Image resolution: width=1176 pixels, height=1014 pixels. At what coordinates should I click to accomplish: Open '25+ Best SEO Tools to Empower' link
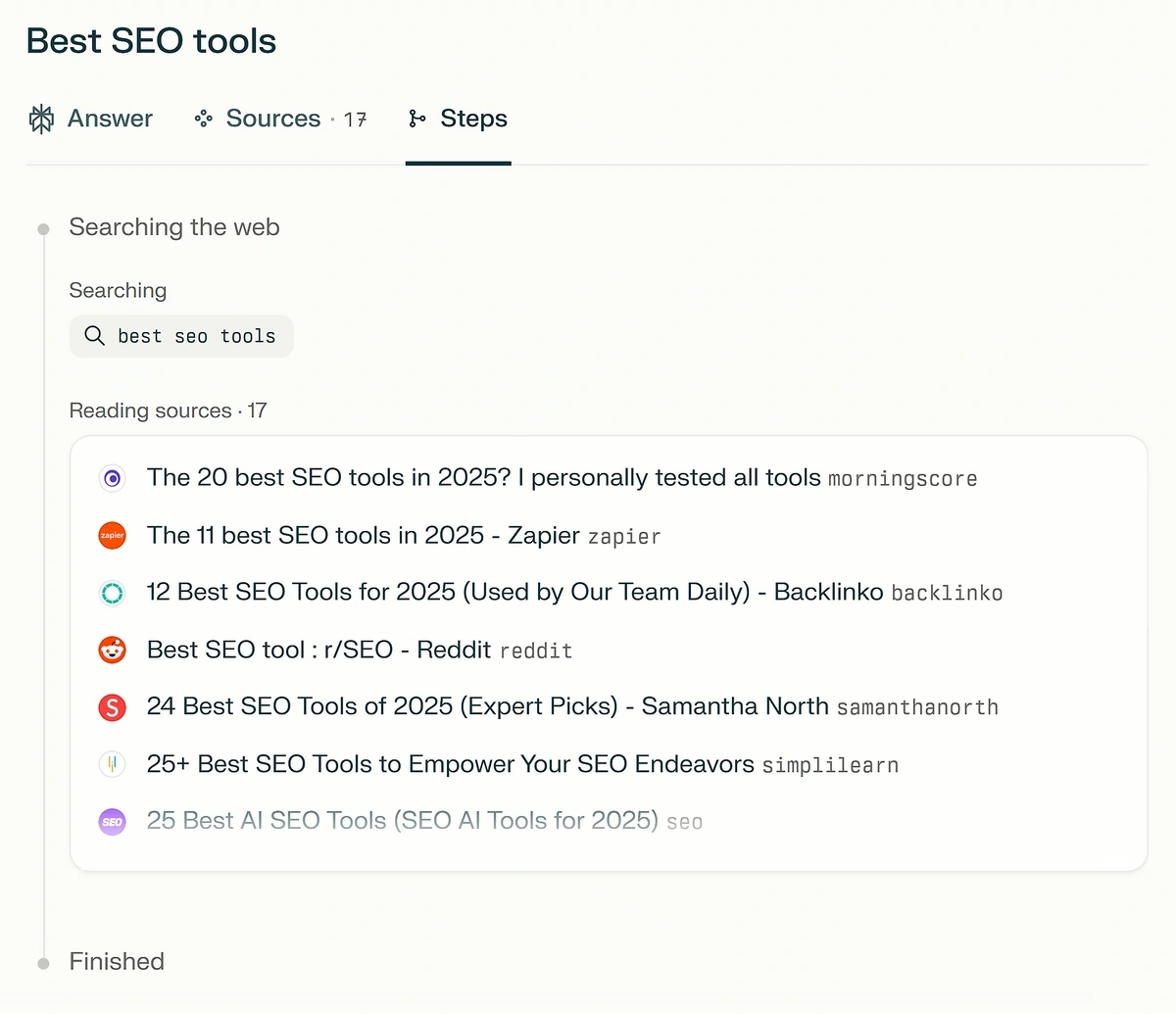click(450, 764)
